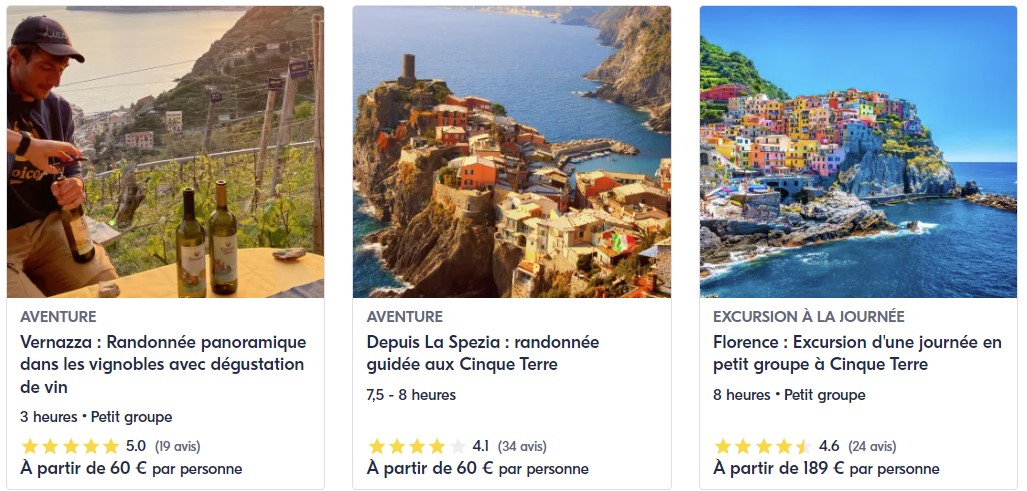Click the La Spezia guided hike title

(x=482, y=353)
